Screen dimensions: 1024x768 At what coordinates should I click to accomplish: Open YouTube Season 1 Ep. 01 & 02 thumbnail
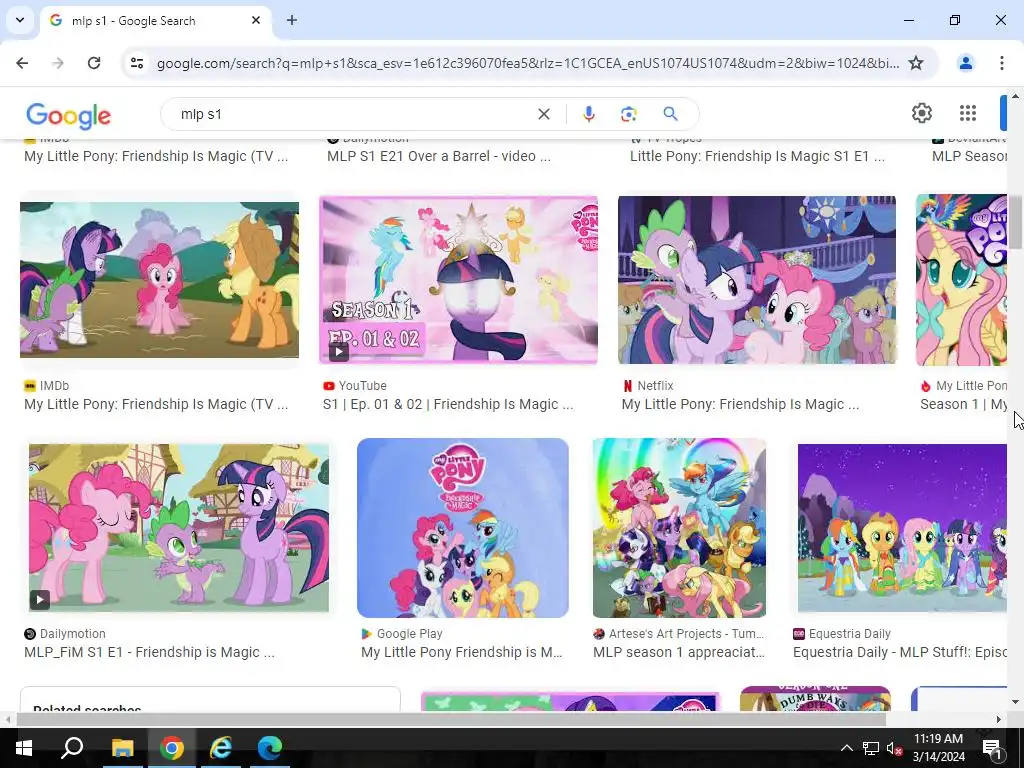pos(458,280)
